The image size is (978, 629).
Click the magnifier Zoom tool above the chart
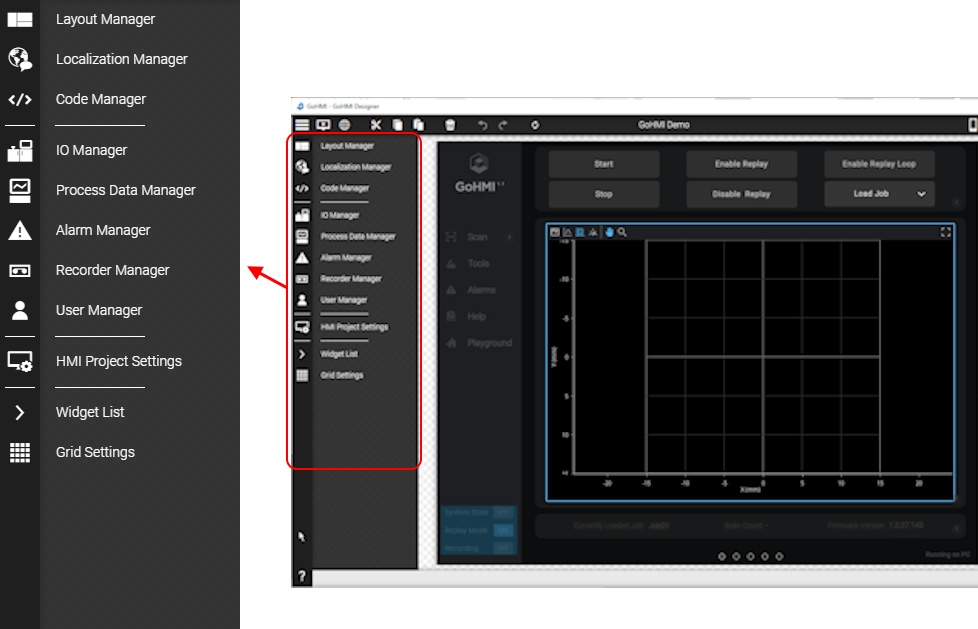tap(623, 232)
